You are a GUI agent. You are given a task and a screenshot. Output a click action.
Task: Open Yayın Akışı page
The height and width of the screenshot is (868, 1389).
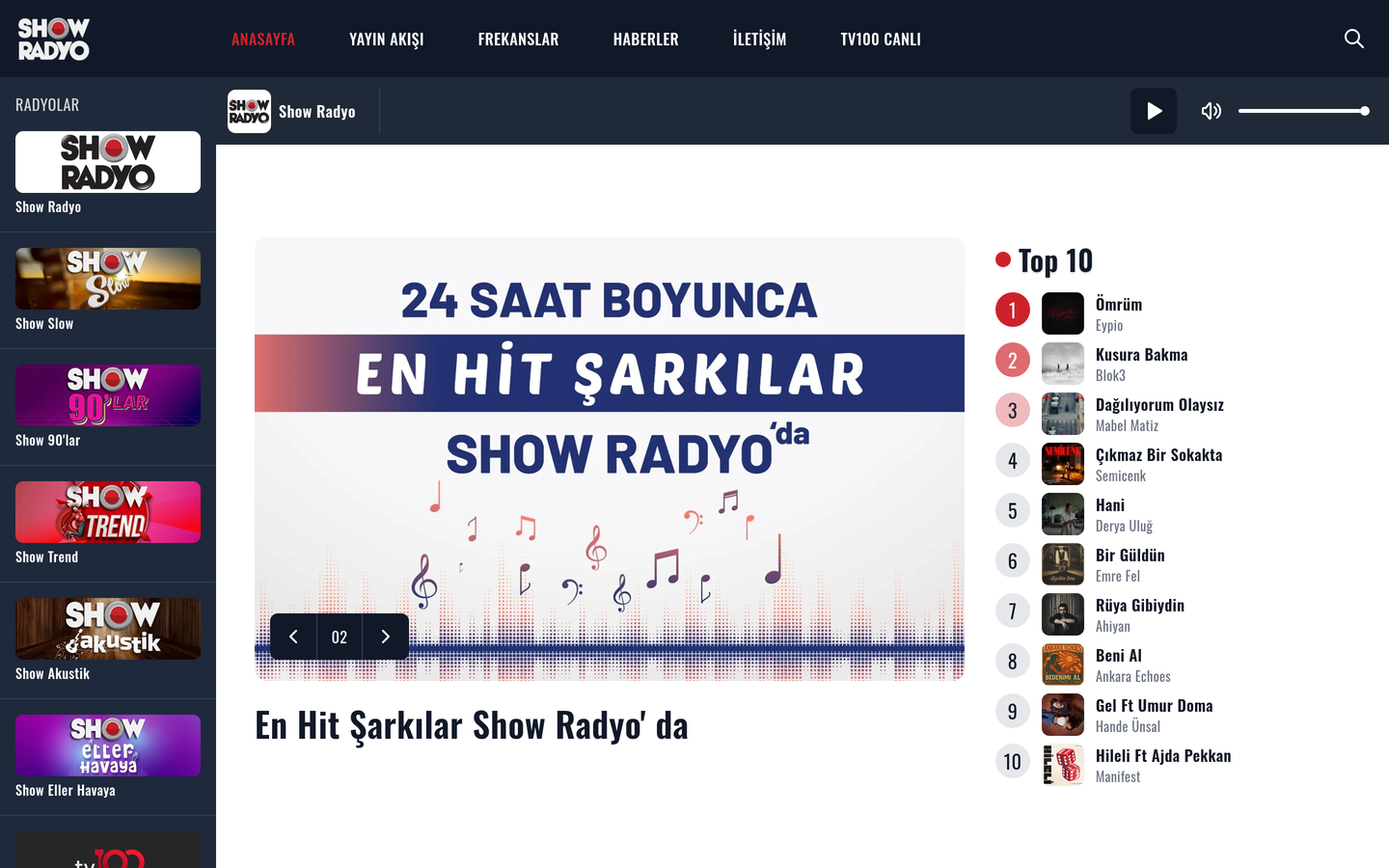point(387,40)
